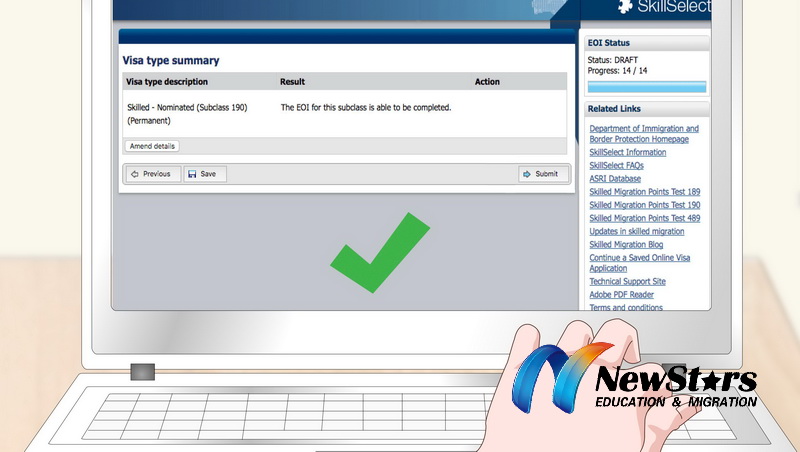Viewport: 800px width, 452px height.
Task: Click the Save button
Action: coord(205,174)
